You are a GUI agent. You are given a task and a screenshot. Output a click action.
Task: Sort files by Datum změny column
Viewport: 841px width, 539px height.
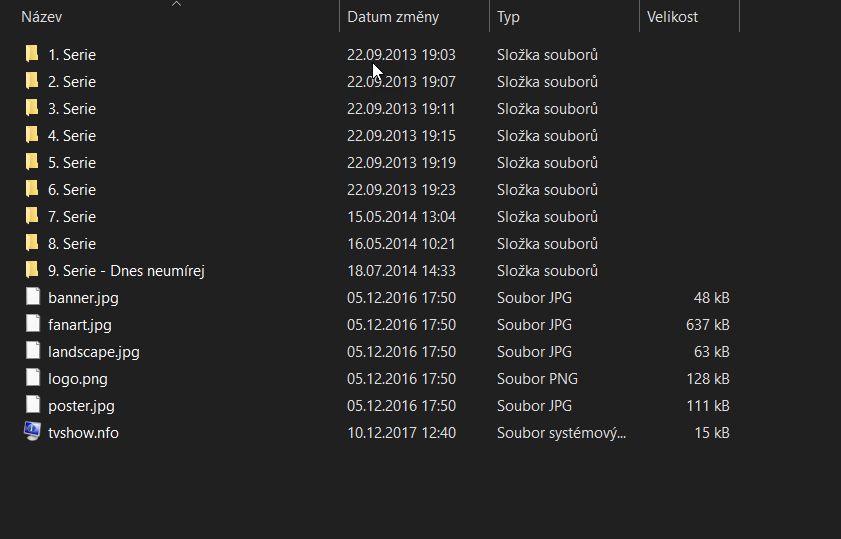(392, 17)
